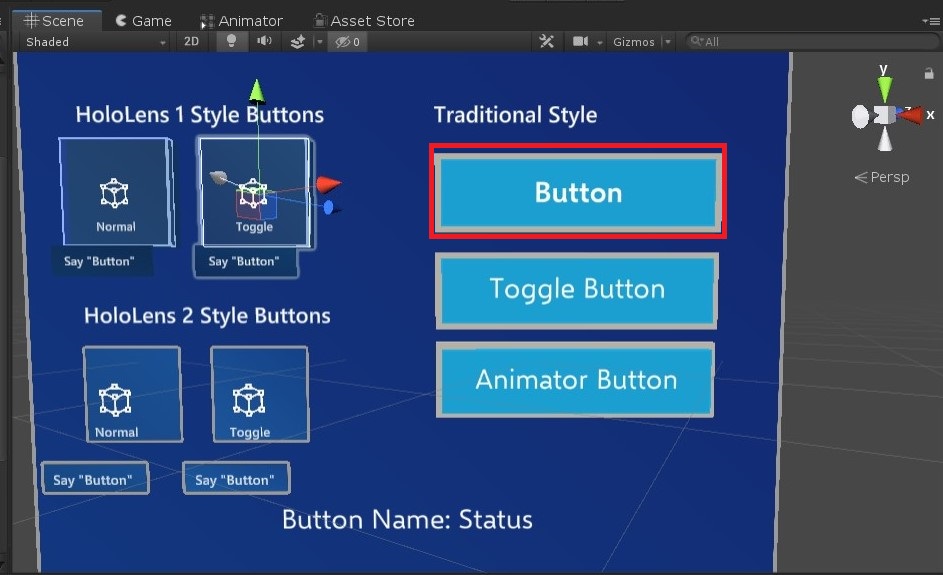Click Say "Button" label under HoloLens 1 Toggle

pyautogui.click(x=244, y=262)
